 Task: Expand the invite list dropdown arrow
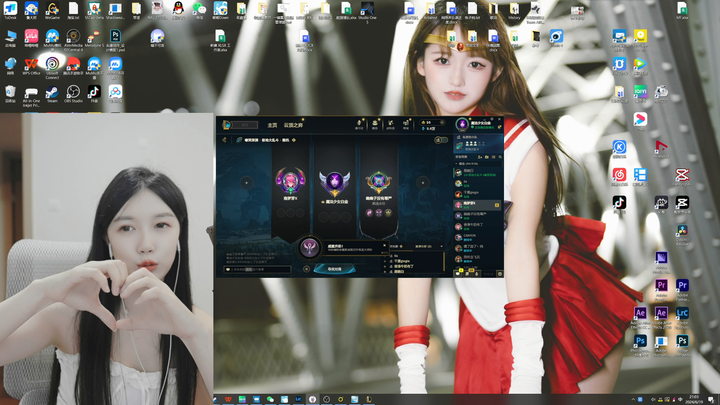tap(441, 247)
